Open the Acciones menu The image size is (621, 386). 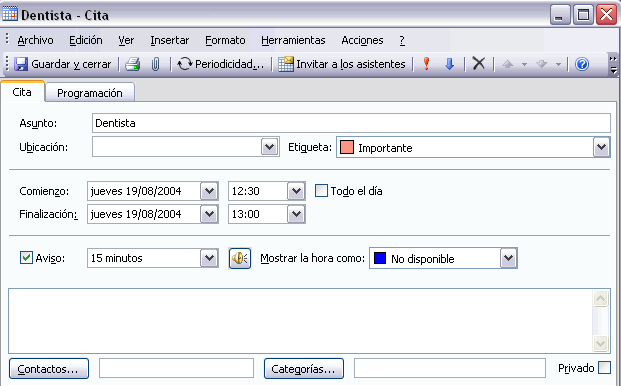click(362, 40)
